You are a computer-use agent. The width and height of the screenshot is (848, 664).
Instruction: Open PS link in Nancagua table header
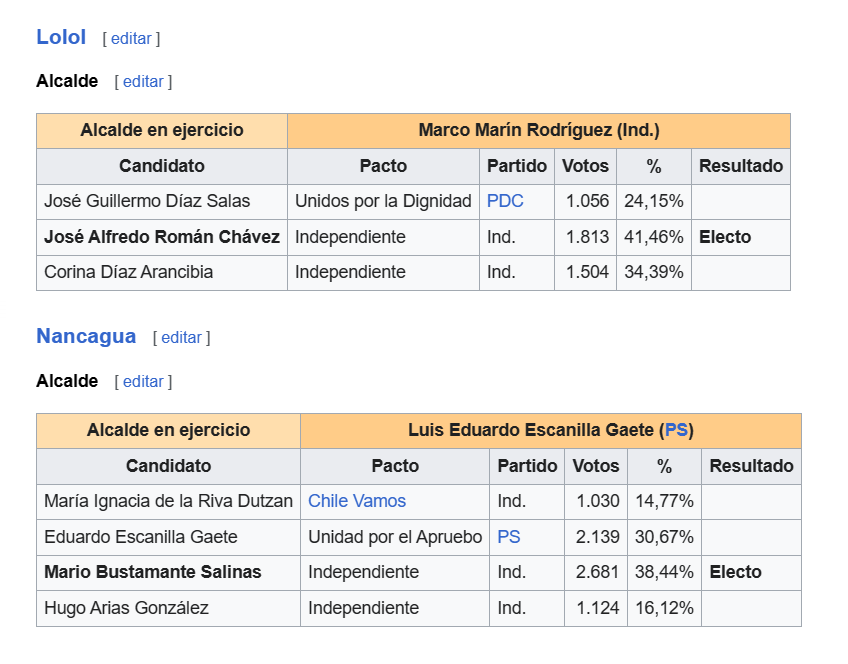pyautogui.click(x=676, y=430)
